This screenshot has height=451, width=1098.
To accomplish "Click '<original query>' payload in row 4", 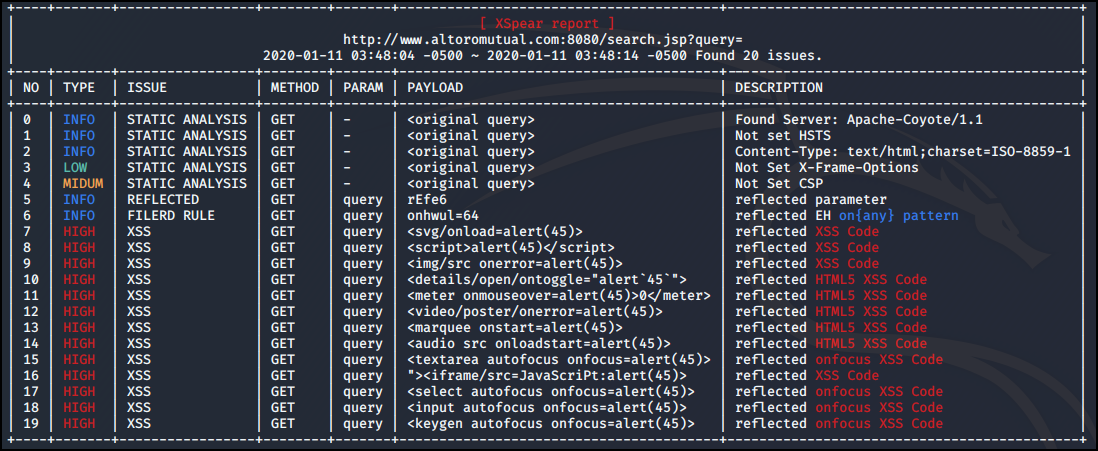I will (471, 184).
